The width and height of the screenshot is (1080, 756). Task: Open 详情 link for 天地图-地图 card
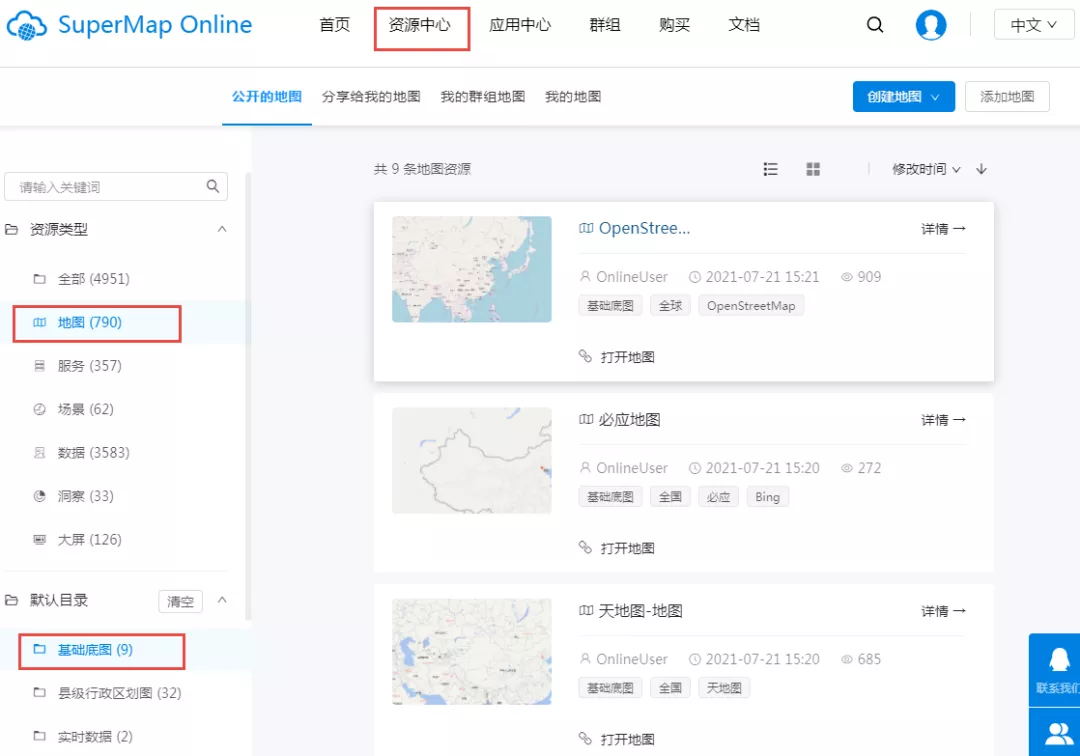coord(944,611)
